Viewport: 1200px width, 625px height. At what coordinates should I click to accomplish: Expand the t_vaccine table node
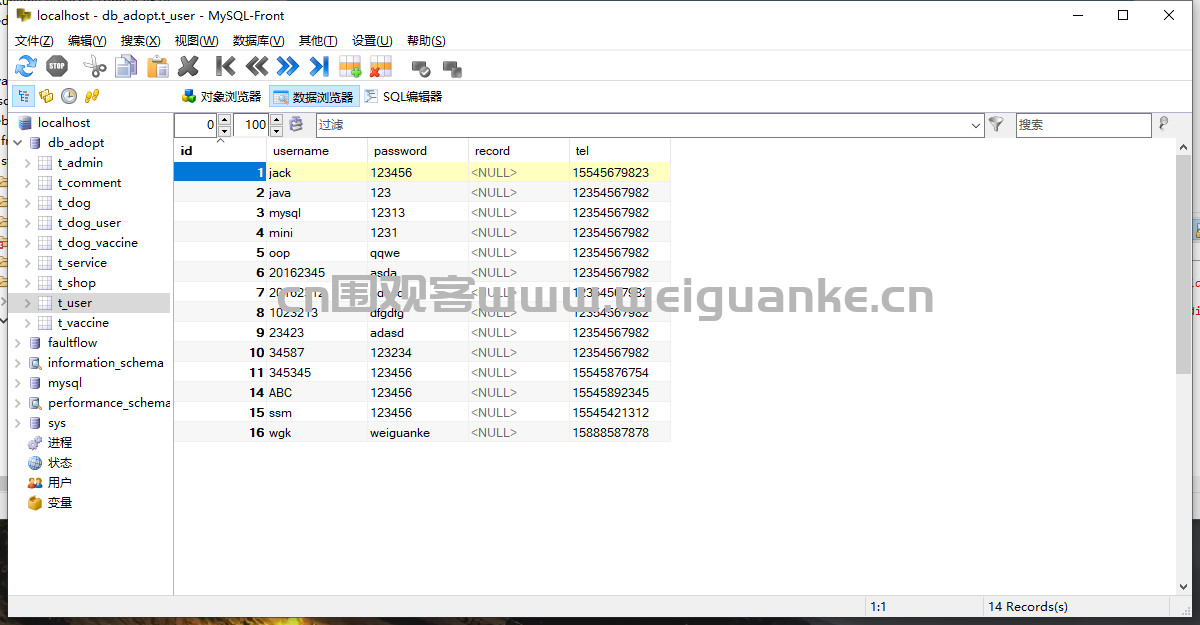(27, 323)
